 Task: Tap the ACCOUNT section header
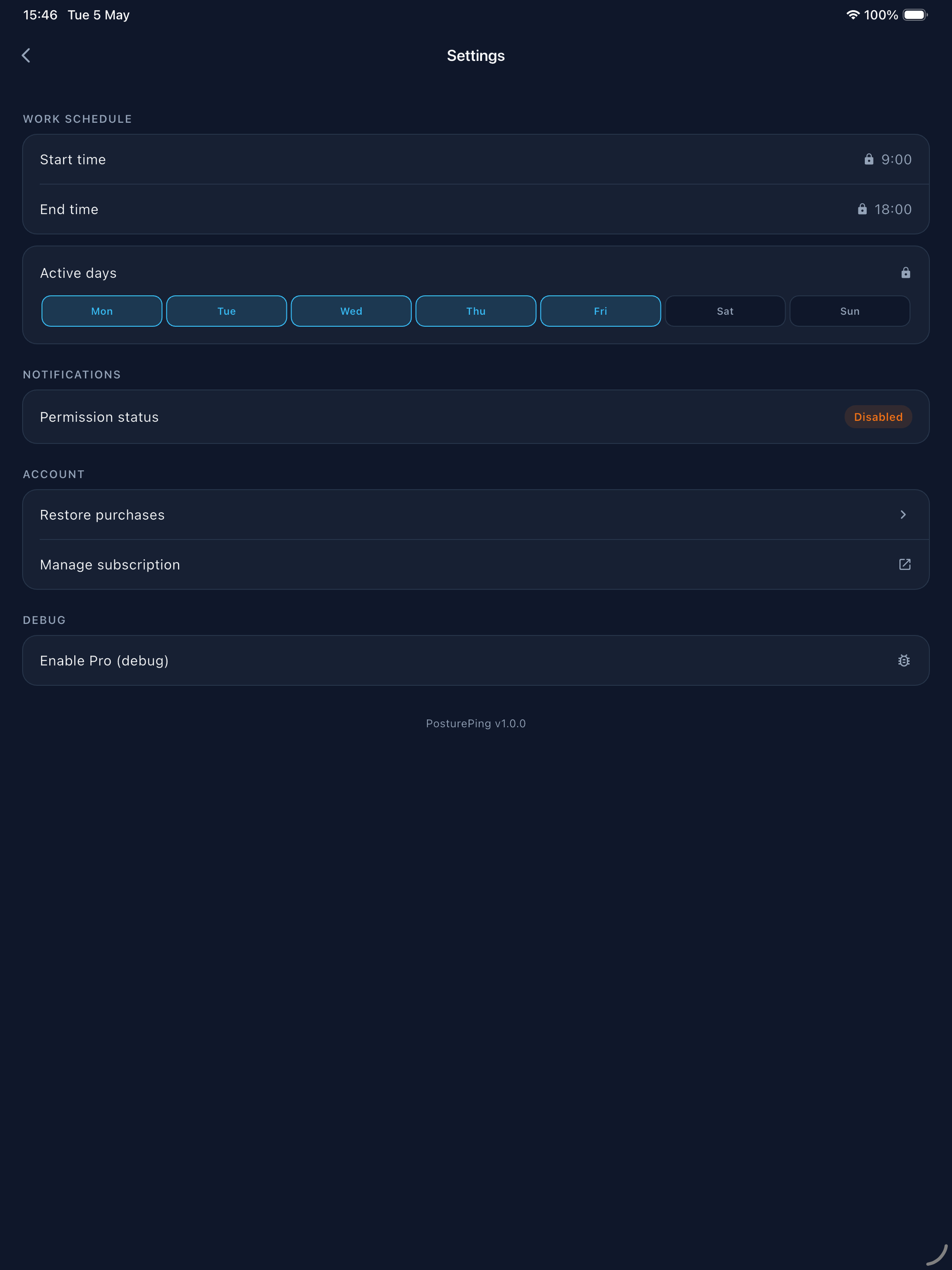[x=53, y=474]
